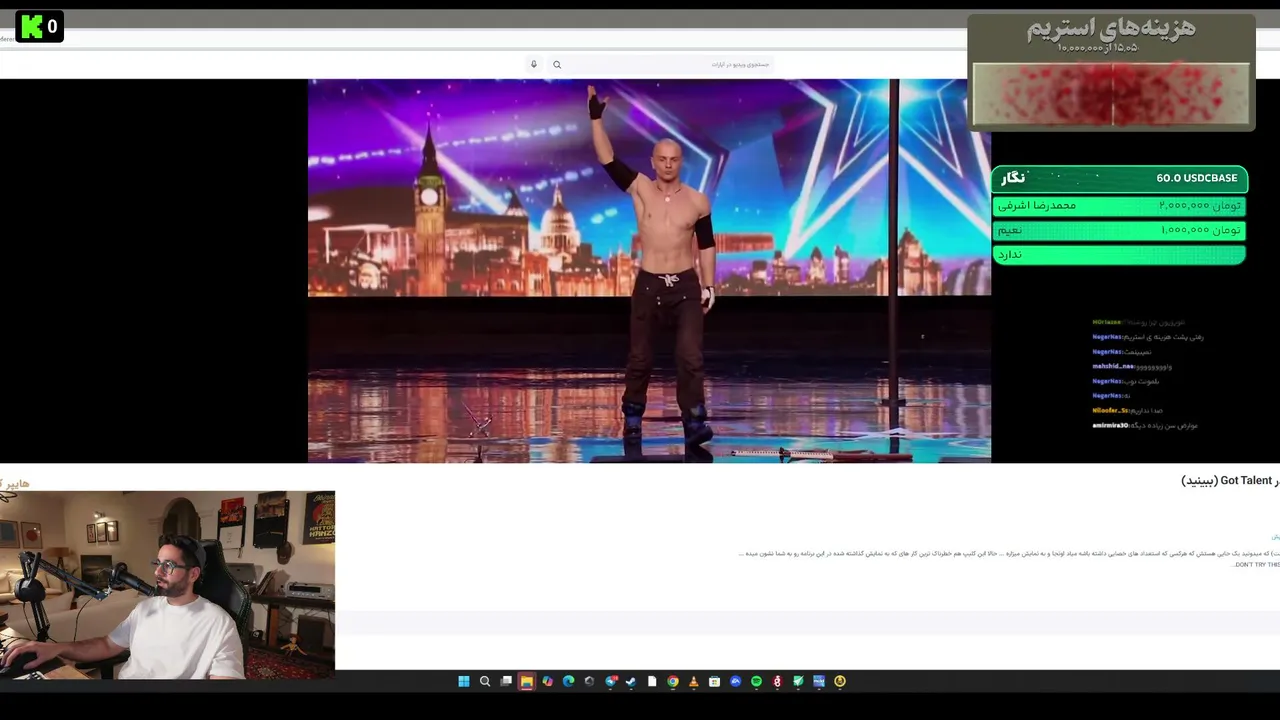
Task: Click the magnifier icon in search bar
Action: pyautogui.click(x=557, y=65)
